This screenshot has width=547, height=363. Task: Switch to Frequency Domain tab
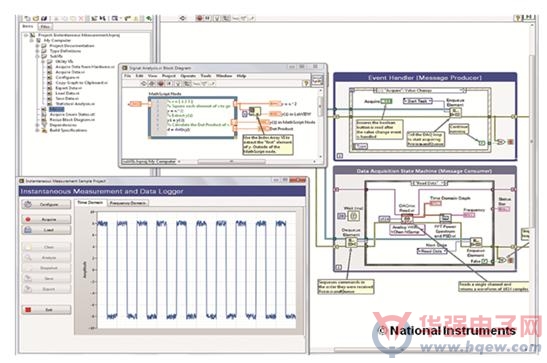(128, 203)
